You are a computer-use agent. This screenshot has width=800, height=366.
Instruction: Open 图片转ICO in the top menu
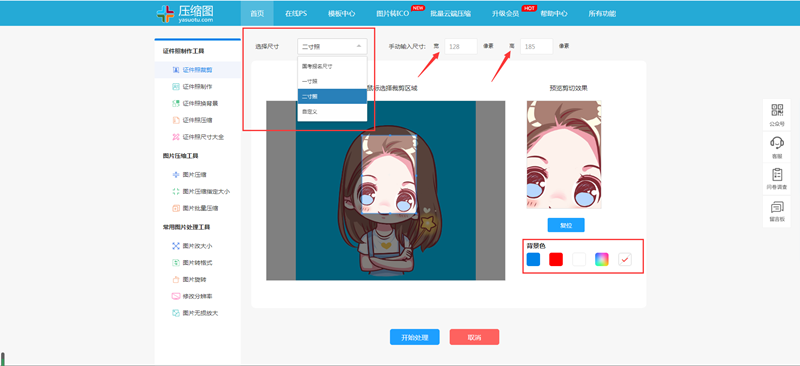coord(392,14)
